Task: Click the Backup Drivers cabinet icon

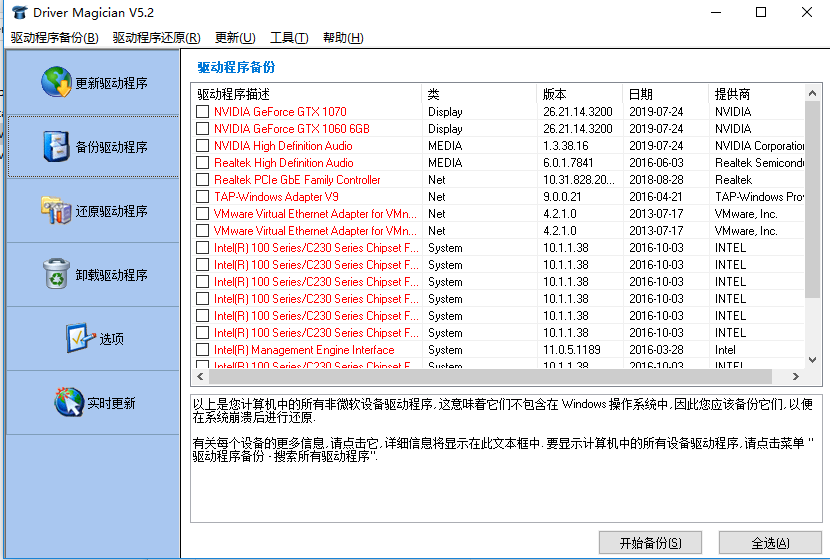Action: pos(56,146)
